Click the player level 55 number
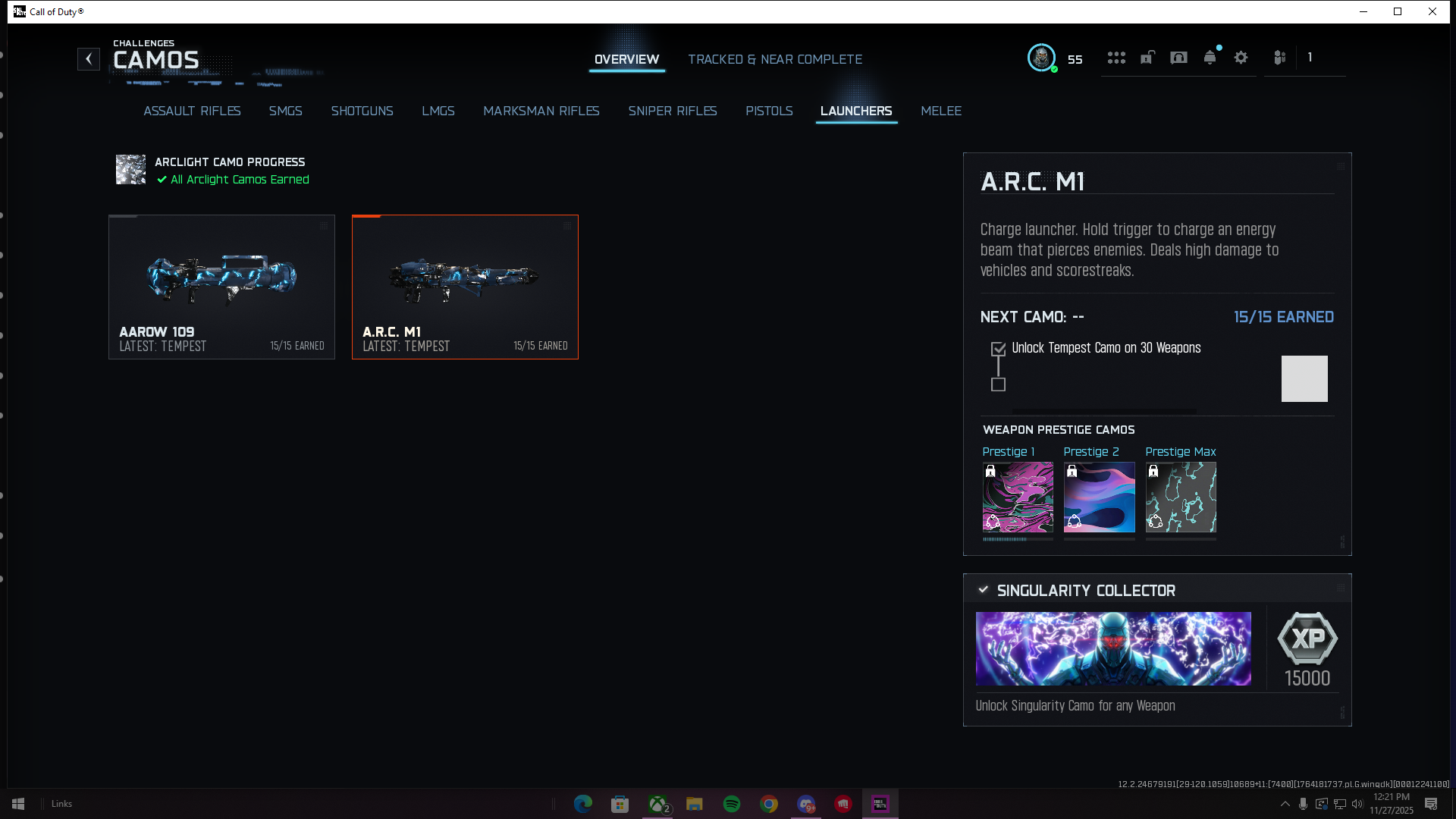Viewport: 1456px width, 819px height. tap(1075, 59)
